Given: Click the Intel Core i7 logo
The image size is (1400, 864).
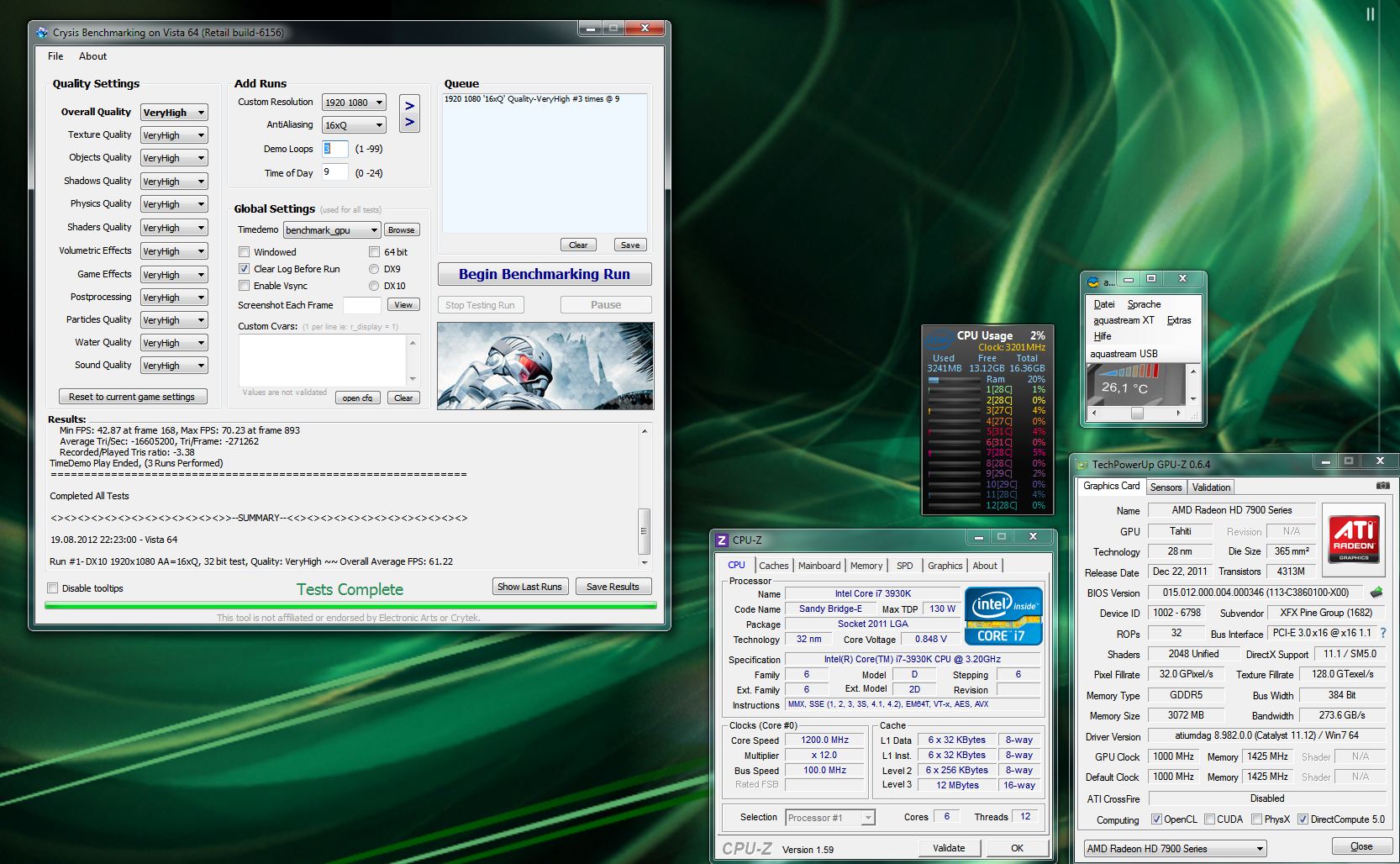Looking at the screenshot, I should point(1004,615).
